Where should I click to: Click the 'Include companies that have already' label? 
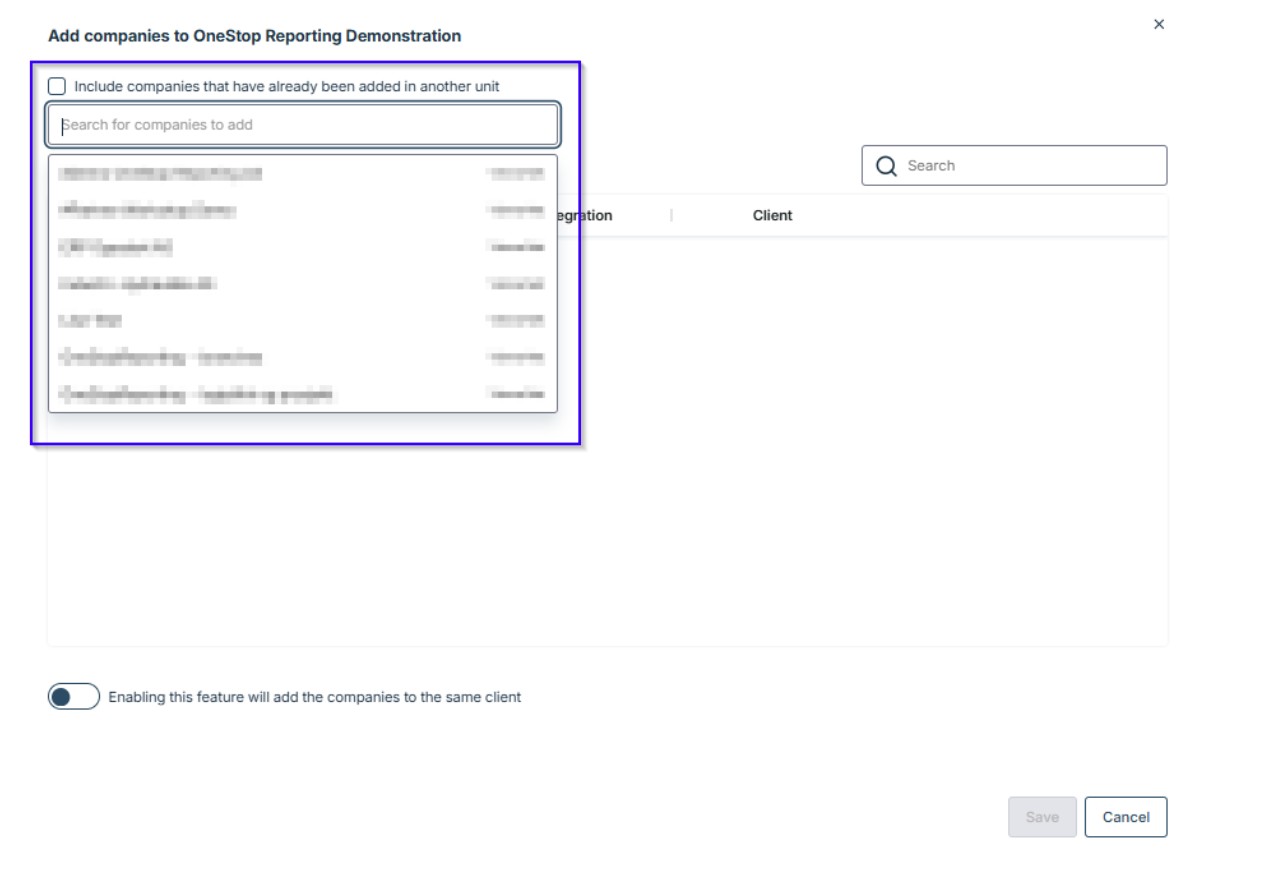[x=286, y=87]
